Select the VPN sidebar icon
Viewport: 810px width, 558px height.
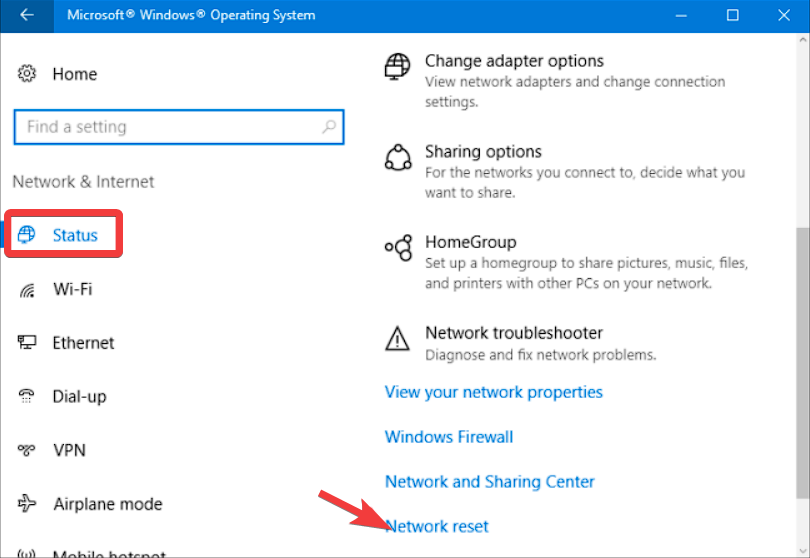pyautogui.click(x=27, y=450)
